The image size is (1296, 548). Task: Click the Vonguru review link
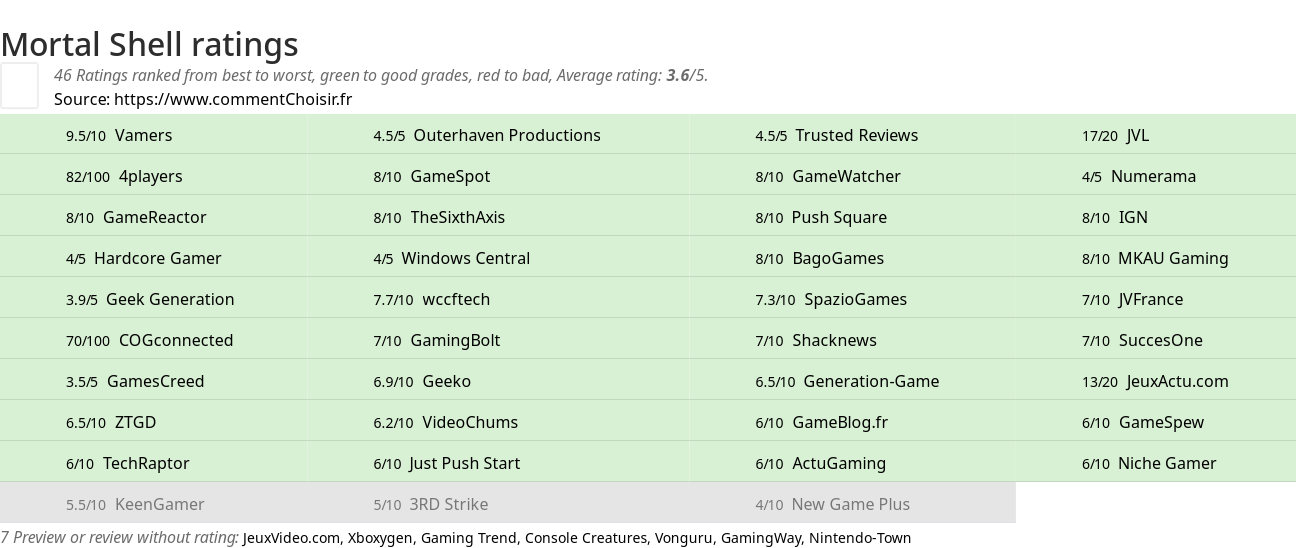[x=684, y=538]
